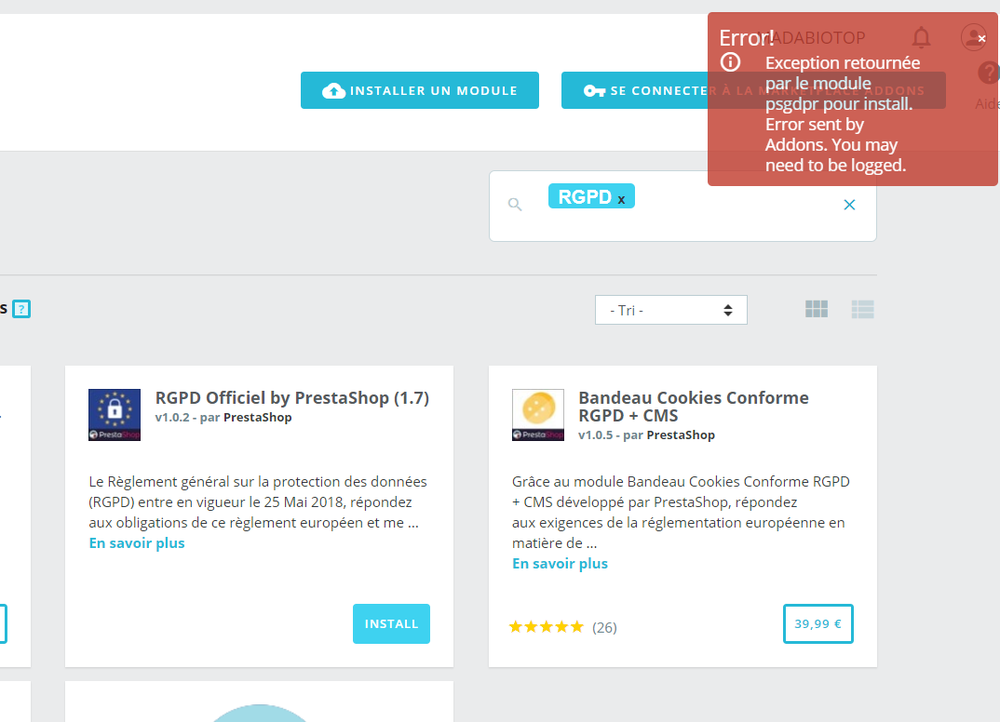
Task: Dismiss the red Error notification
Action: 982,39
